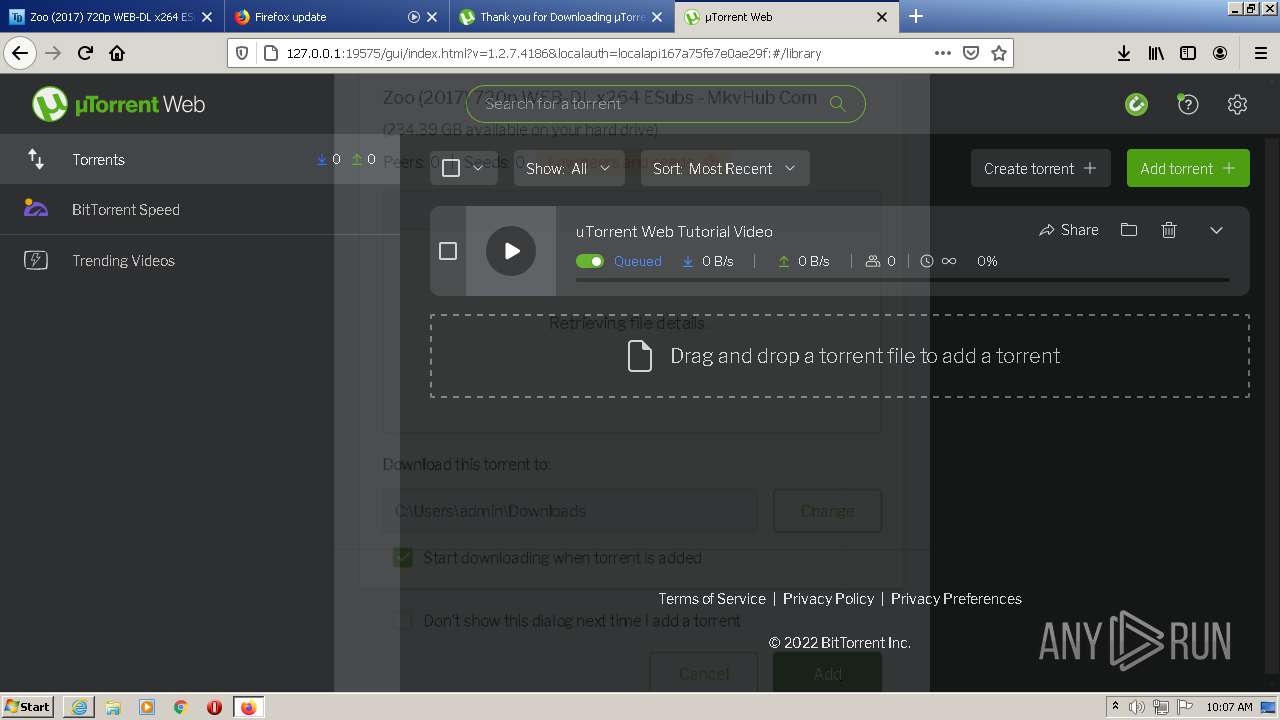Click the drag and drop torrent area
Image resolution: width=1280 pixels, height=720 pixels.
click(x=840, y=356)
